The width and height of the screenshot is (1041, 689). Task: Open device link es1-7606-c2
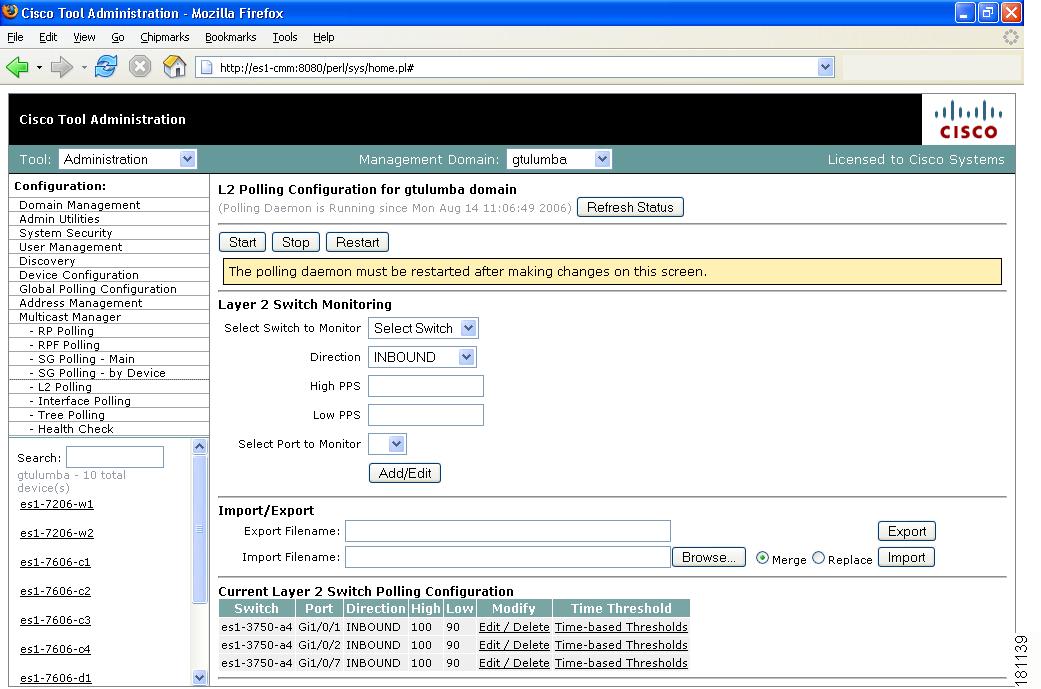coord(55,591)
